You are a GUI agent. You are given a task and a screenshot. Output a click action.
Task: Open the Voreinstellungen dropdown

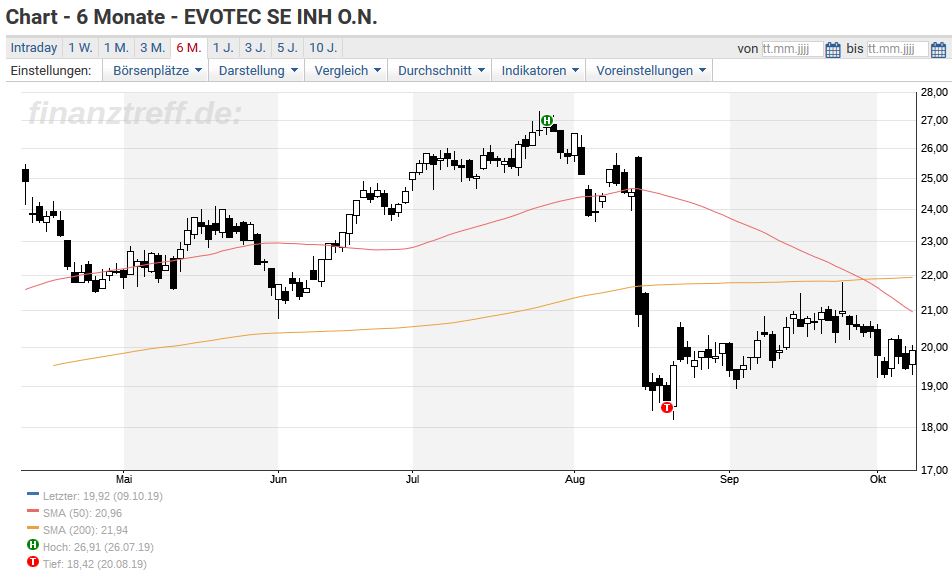[650, 70]
